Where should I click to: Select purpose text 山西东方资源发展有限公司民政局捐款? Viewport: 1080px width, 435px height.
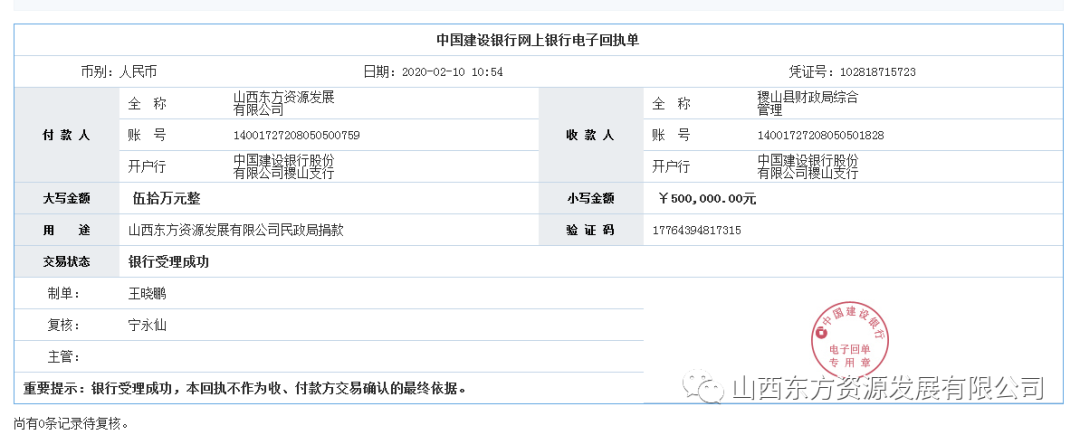point(236,231)
